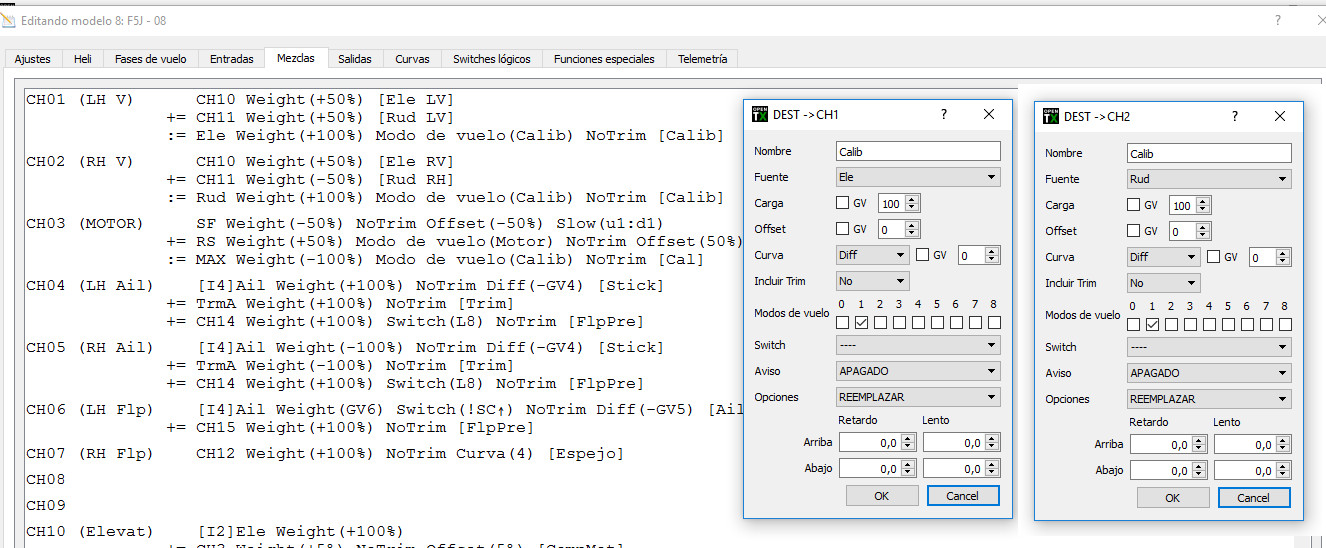Image resolution: width=1326 pixels, height=548 pixels.
Task: Click help question mark in DEST->CH1 dialog
Action: 943,115
